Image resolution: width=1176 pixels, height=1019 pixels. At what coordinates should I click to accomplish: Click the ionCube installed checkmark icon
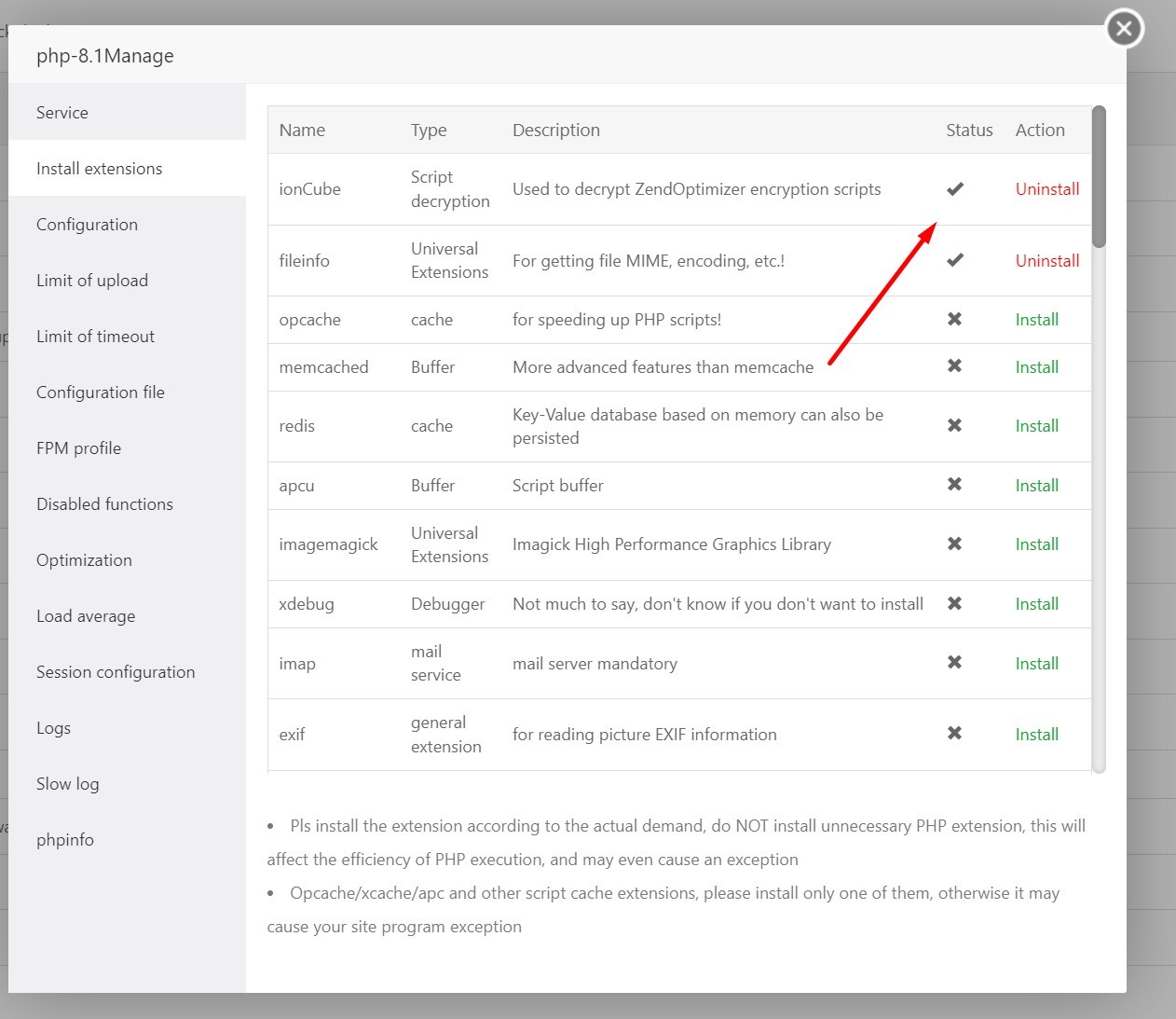click(954, 189)
